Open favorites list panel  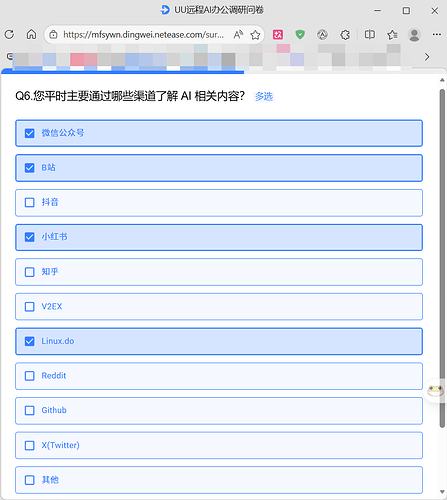[392, 34]
